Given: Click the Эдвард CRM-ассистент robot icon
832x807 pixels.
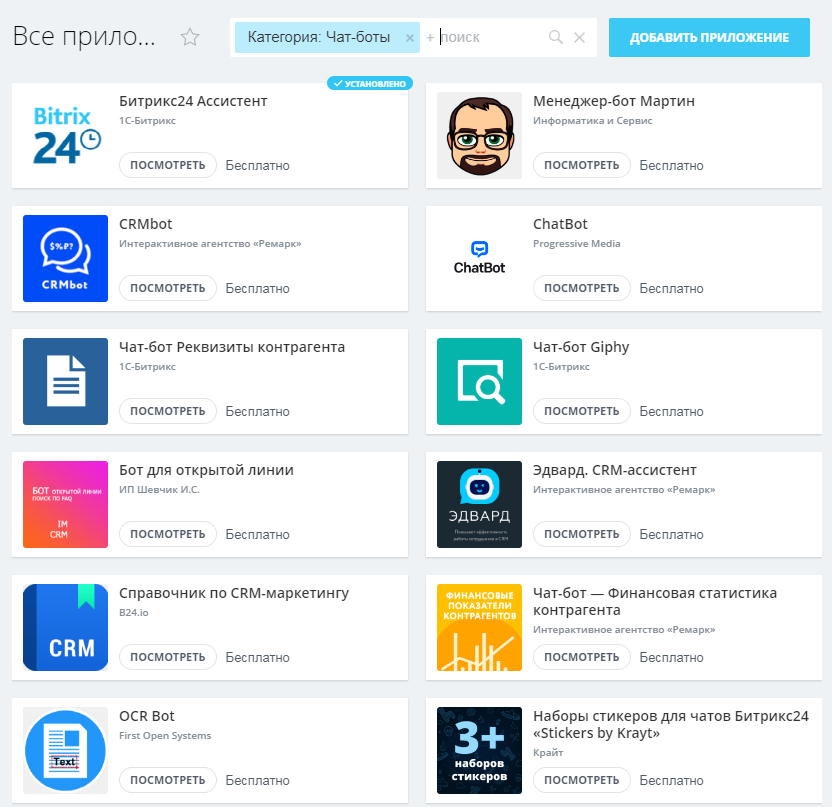Looking at the screenshot, I should pos(479,505).
